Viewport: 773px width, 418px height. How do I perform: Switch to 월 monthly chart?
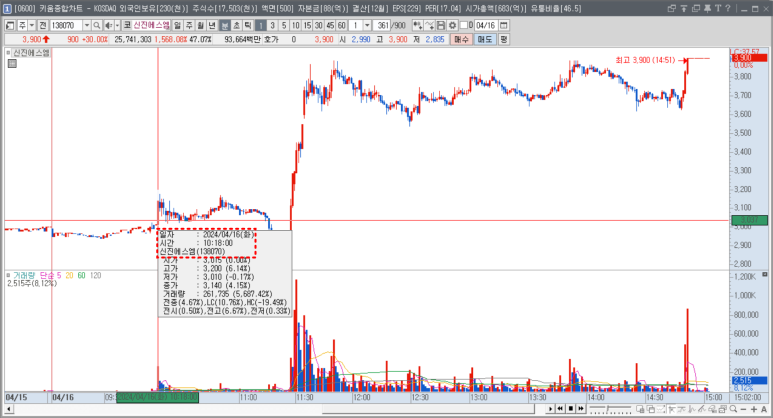click(x=201, y=26)
